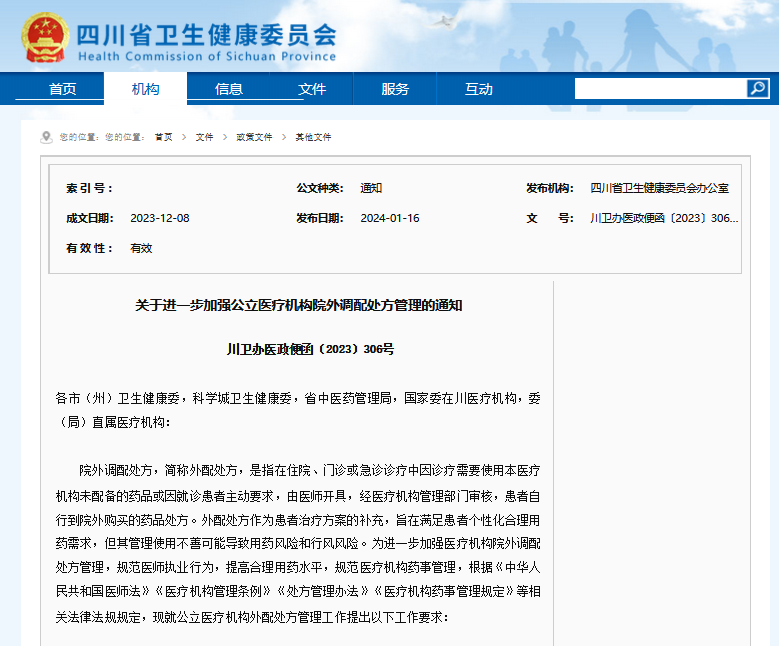
Task: Click the breadcrumb chevron after 政策文件
Action: (284, 137)
